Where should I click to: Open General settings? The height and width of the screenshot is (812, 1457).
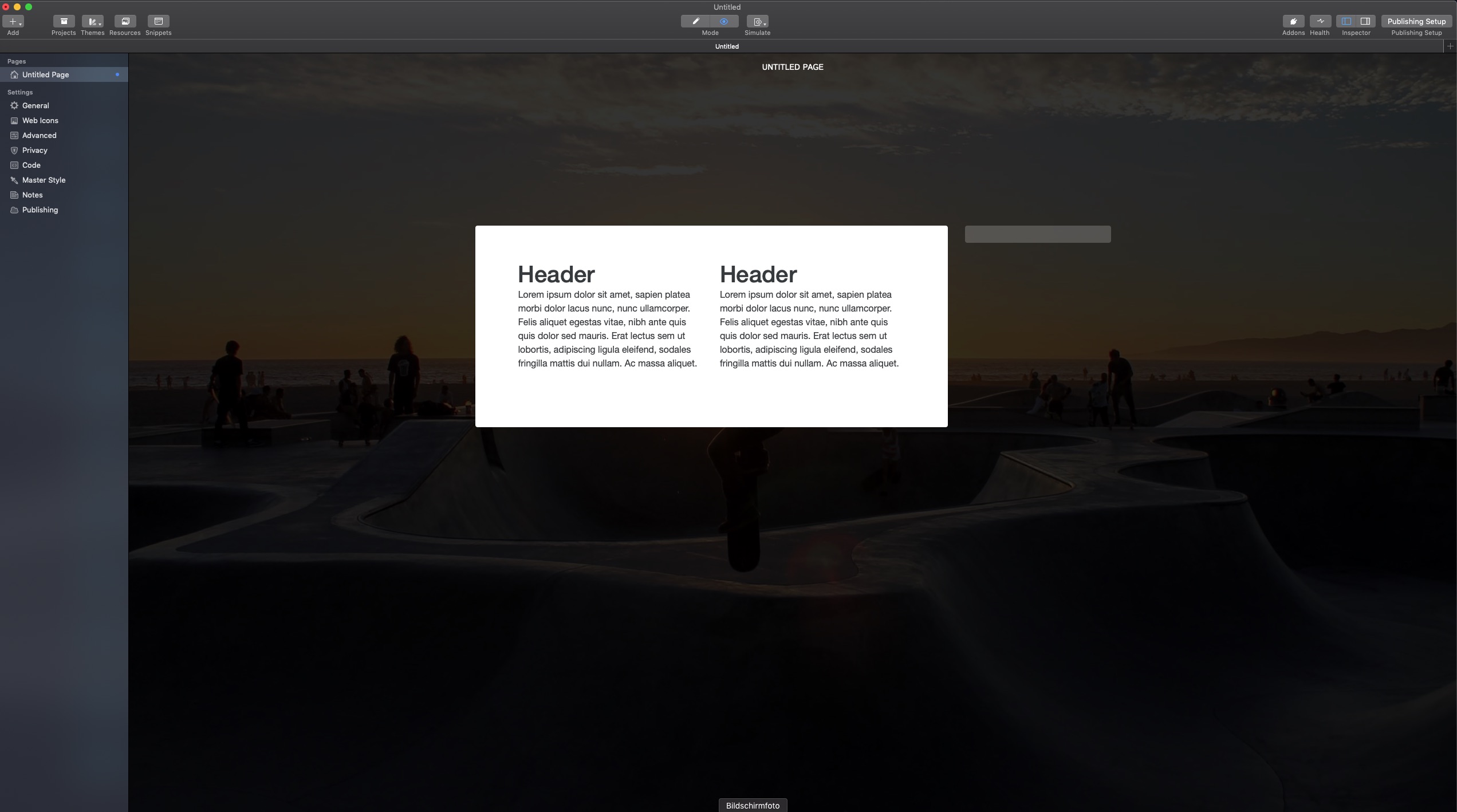(64, 105)
